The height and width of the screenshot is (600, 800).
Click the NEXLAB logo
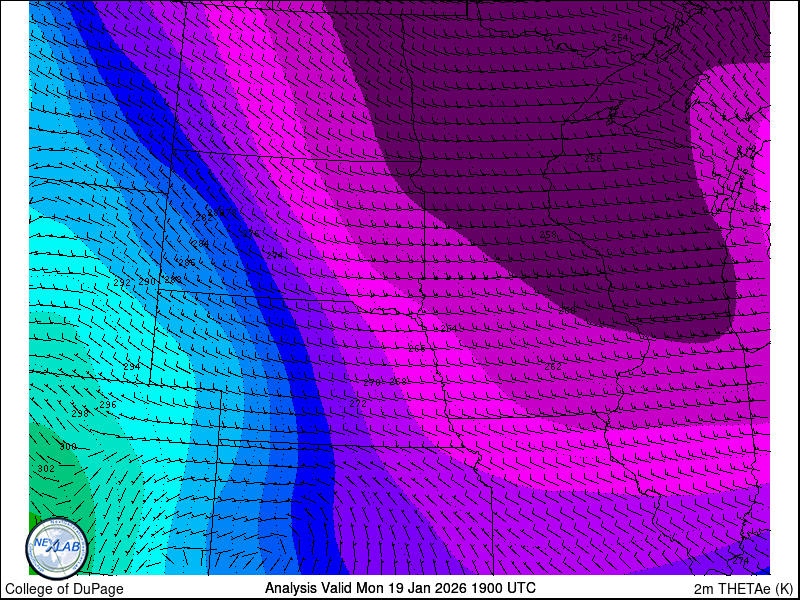57,548
